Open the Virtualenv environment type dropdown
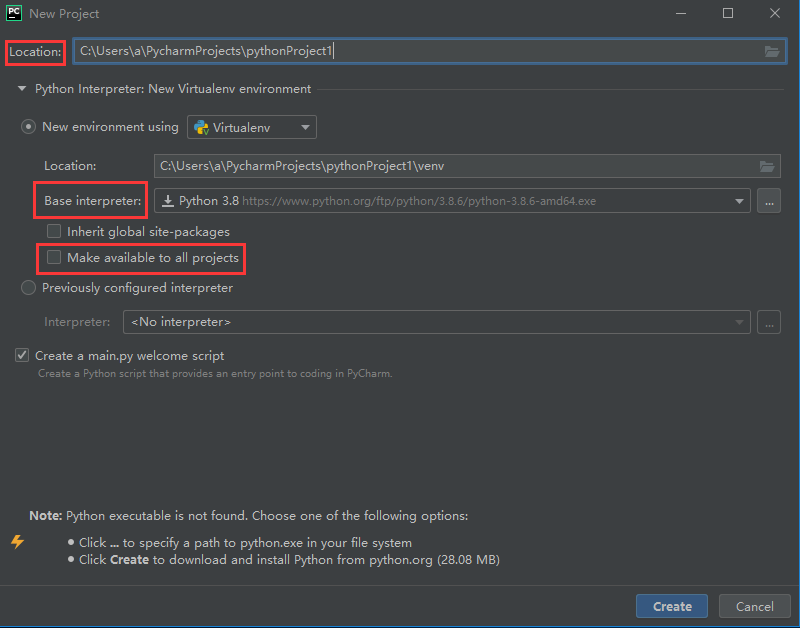800x628 pixels. [x=252, y=128]
